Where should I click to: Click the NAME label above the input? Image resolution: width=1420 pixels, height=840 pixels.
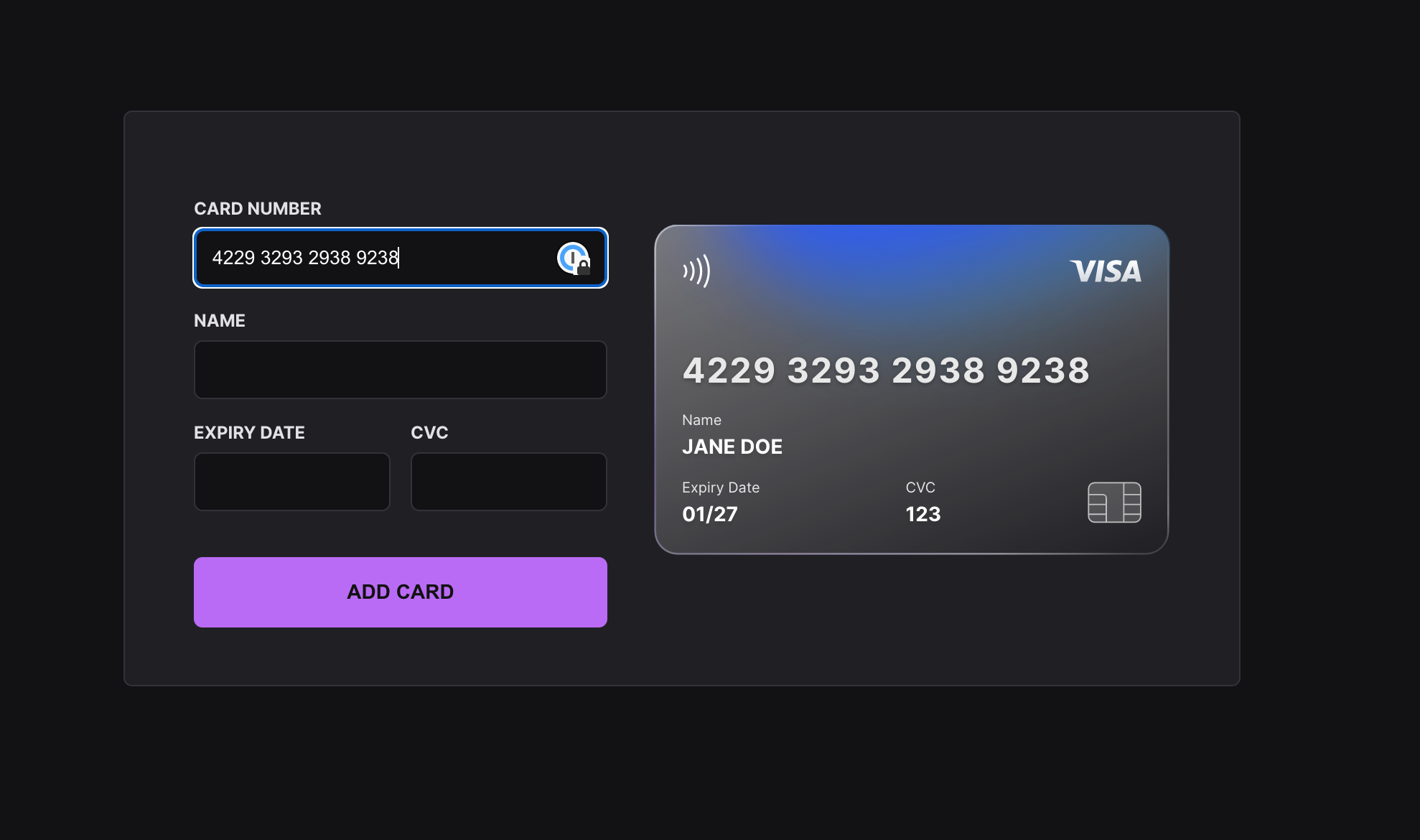[x=218, y=320]
